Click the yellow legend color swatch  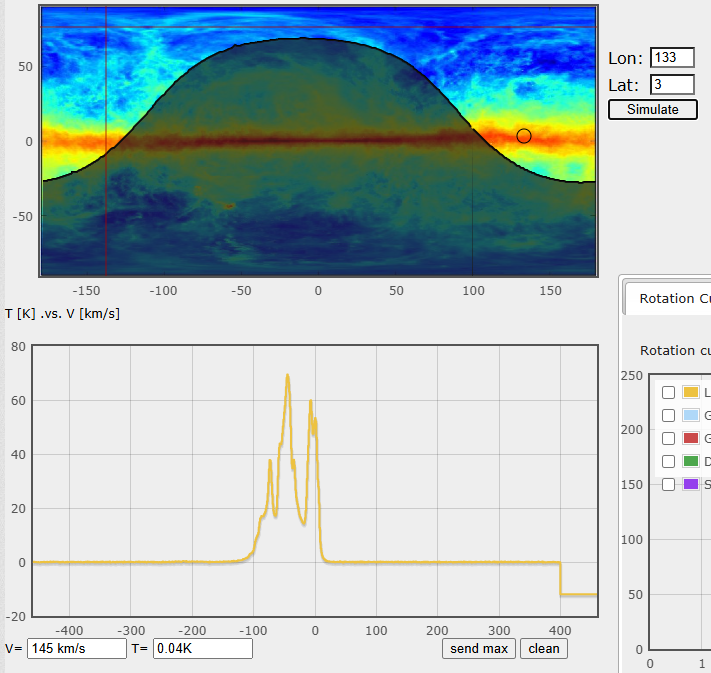pyautogui.click(x=690, y=392)
